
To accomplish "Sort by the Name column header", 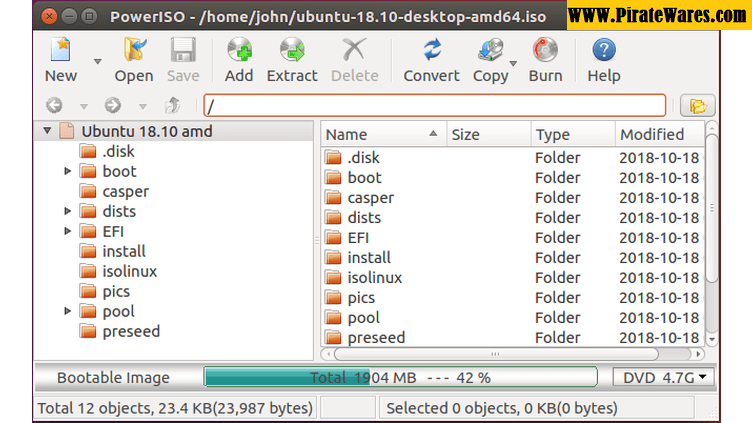I will (x=384, y=134).
